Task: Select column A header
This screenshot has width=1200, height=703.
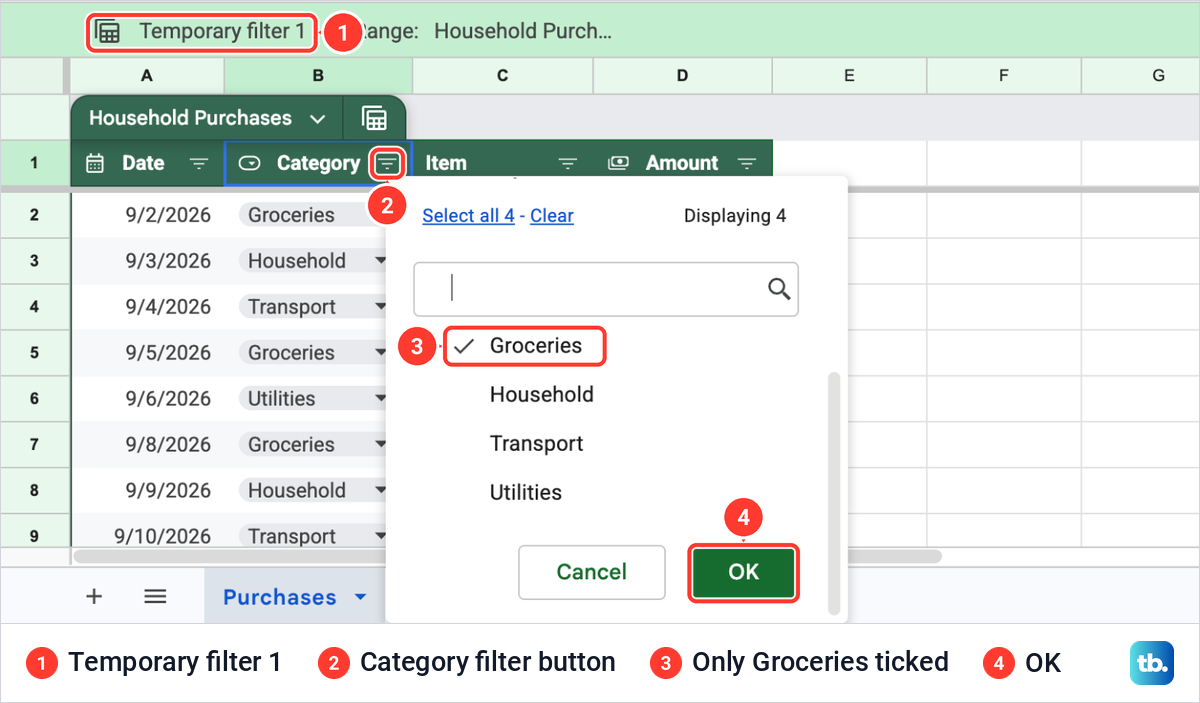Action: coord(147,76)
